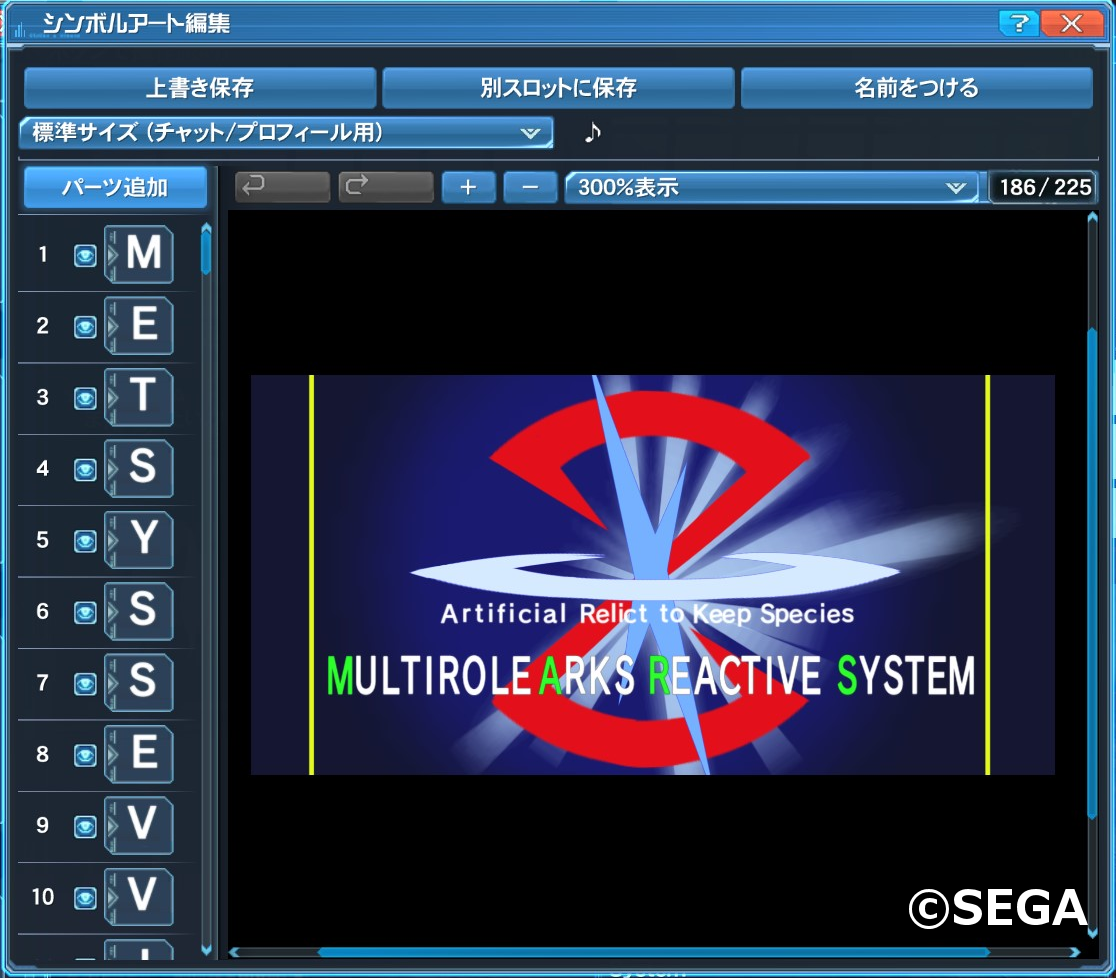Click 別スロットに保存 to save to another slot
Image resolution: width=1116 pixels, height=978 pixels.
(x=558, y=88)
